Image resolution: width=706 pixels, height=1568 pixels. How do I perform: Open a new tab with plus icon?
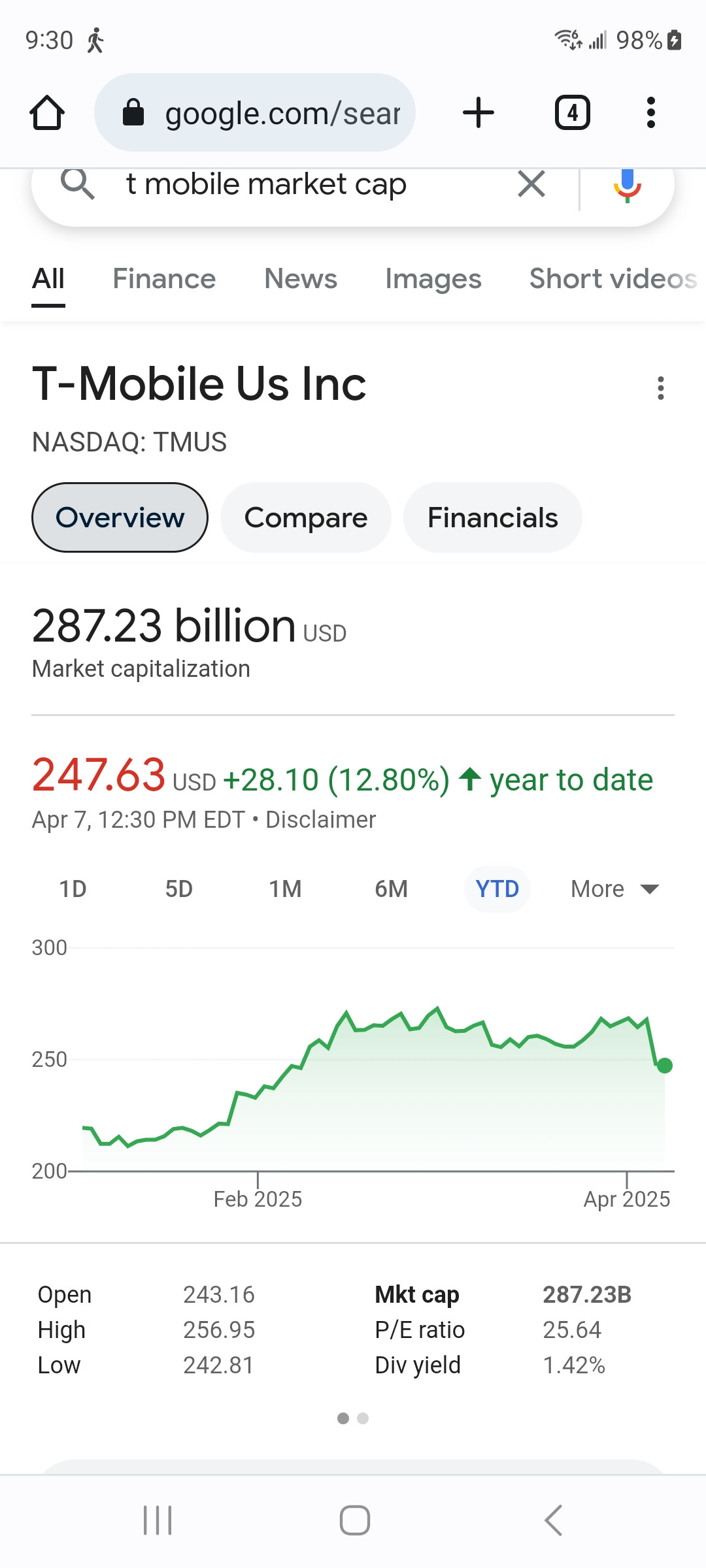479,113
